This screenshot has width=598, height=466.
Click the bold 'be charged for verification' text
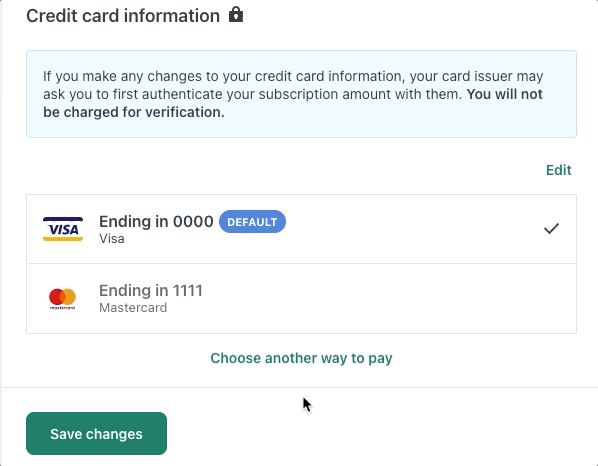(x=133, y=112)
